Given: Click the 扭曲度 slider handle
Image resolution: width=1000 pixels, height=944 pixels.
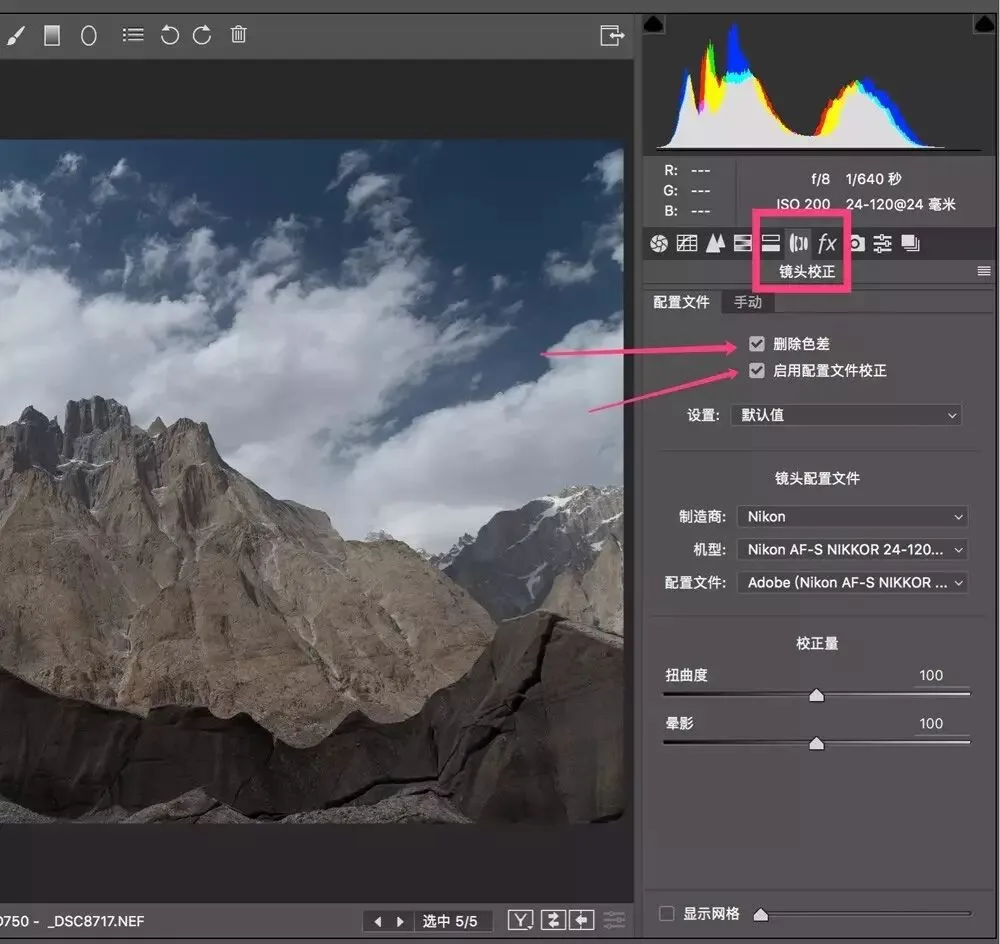Looking at the screenshot, I should coord(816,695).
